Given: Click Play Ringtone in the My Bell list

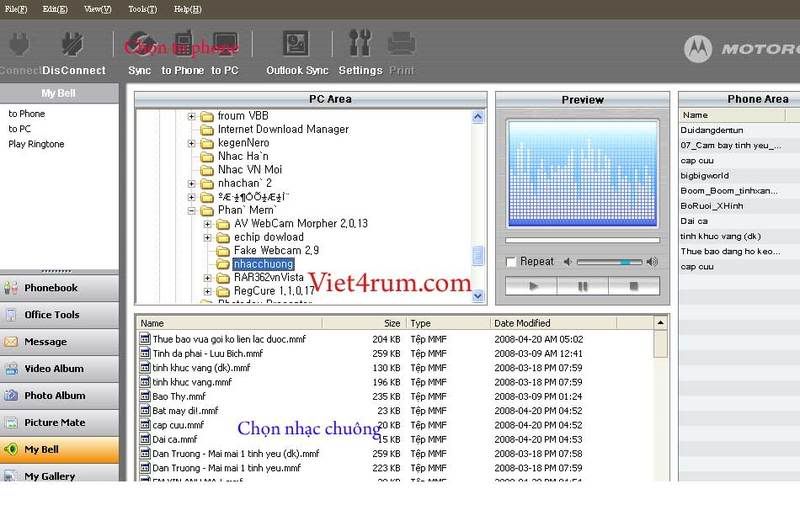Looking at the screenshot, I should (36, 144).
